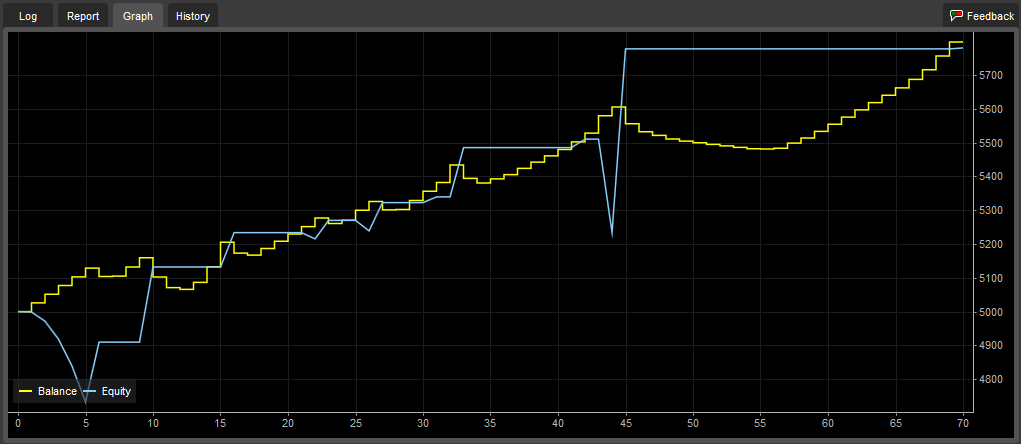The width and height of the screenshot is (1021, 444).
Task: Click the 35 x-axis label
Action: click(x=491, y=423)
